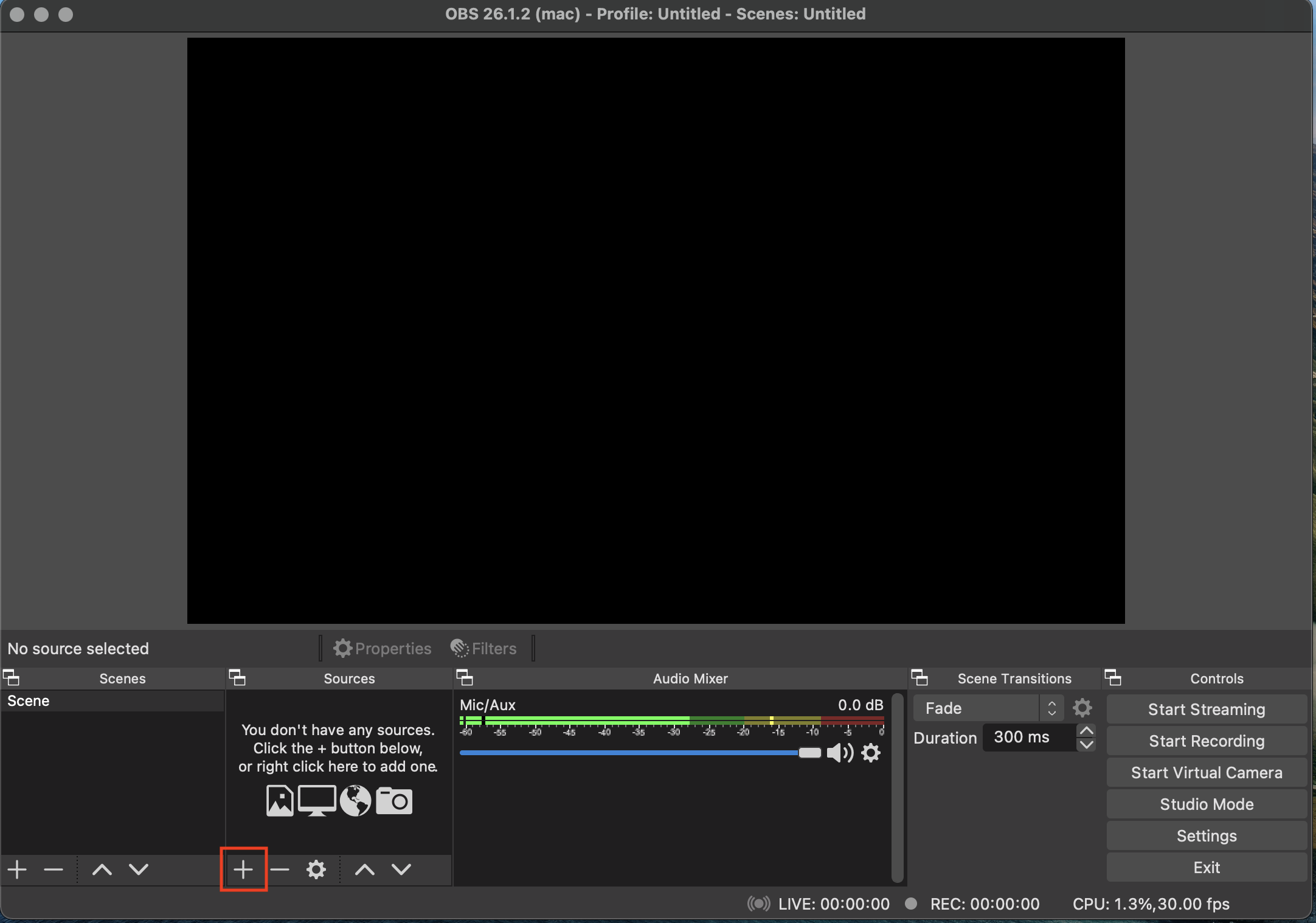Viewport: 1316px width, 923px height.
Task: Open Mic/Aux audio settings gear
Action: (x=871, y=753)
